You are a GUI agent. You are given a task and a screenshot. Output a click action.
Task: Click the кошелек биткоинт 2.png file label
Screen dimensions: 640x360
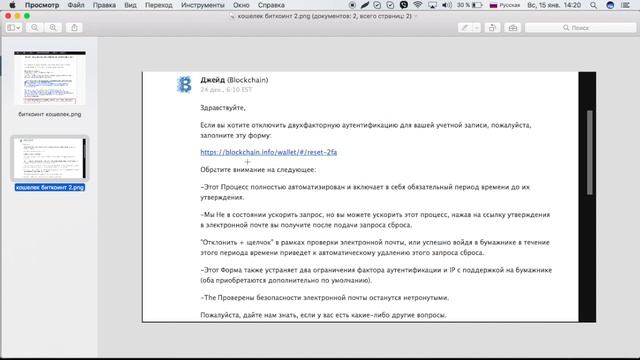(50, 187)
